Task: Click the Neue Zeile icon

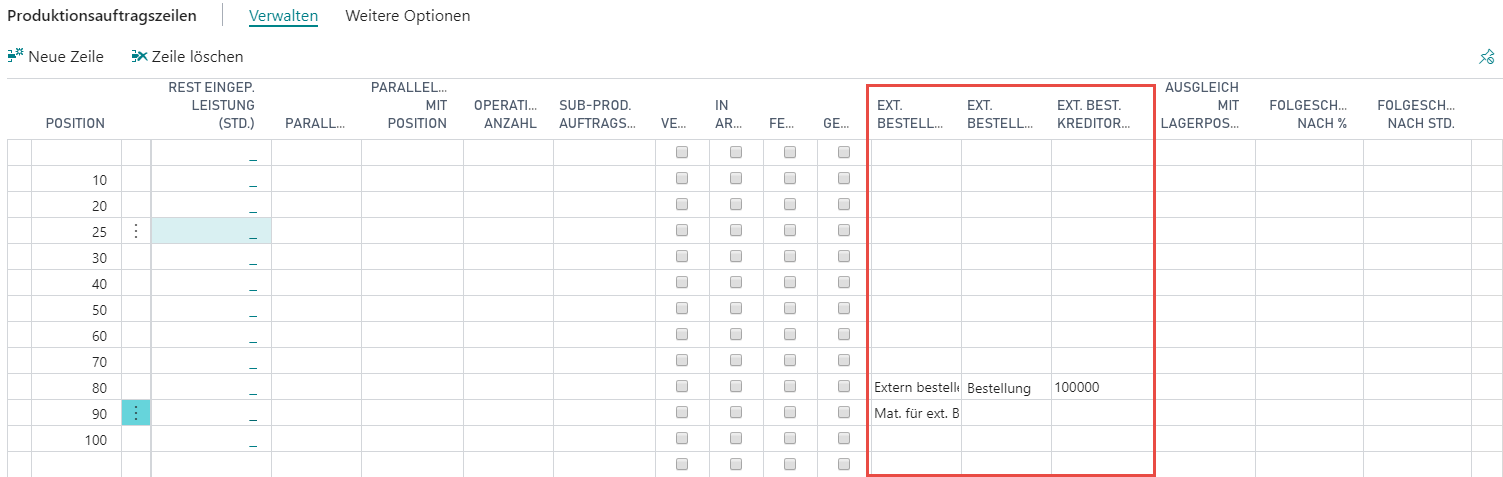Action: point(15,57)
